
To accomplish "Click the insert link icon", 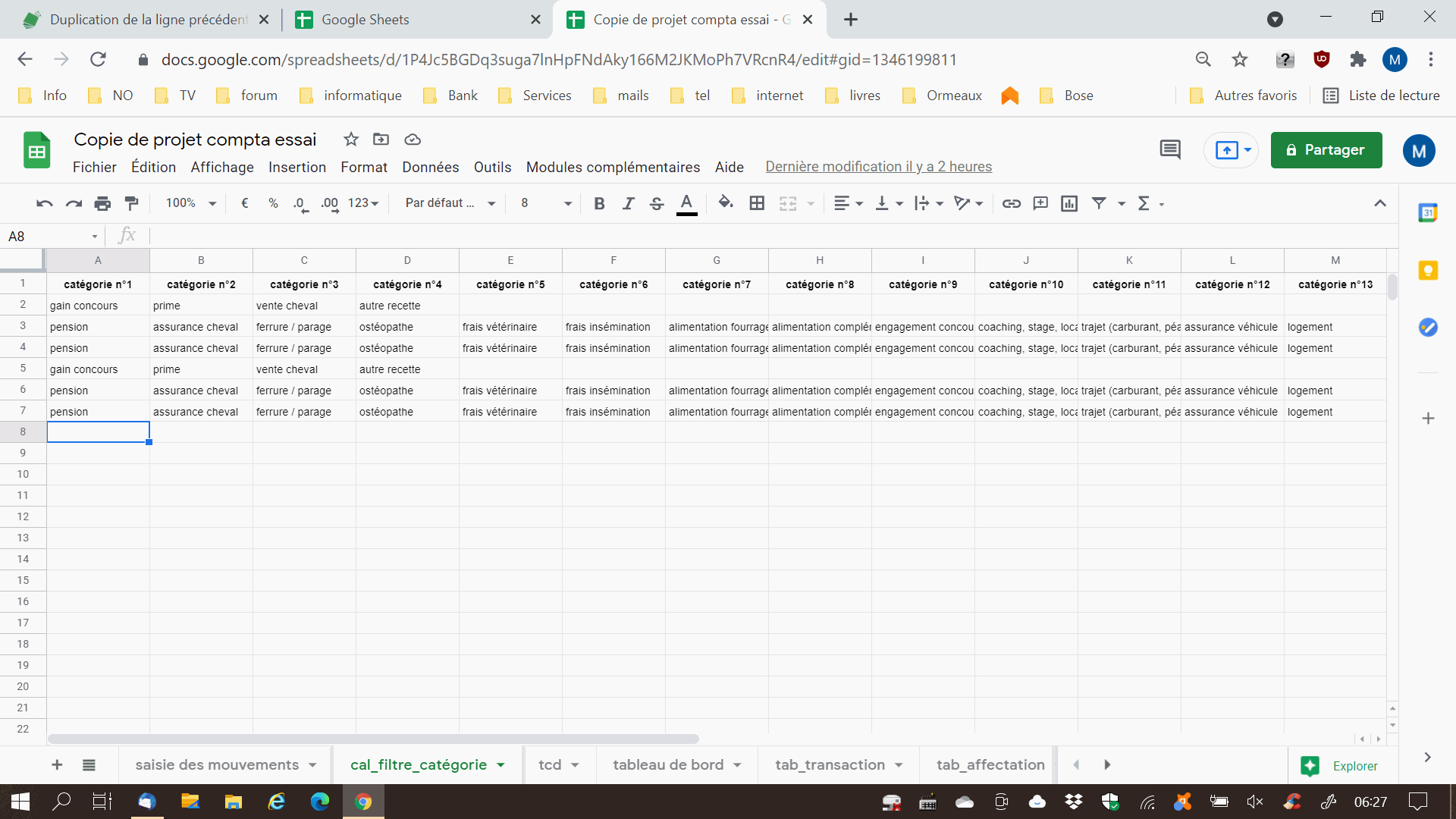I will coord(1011,203).
